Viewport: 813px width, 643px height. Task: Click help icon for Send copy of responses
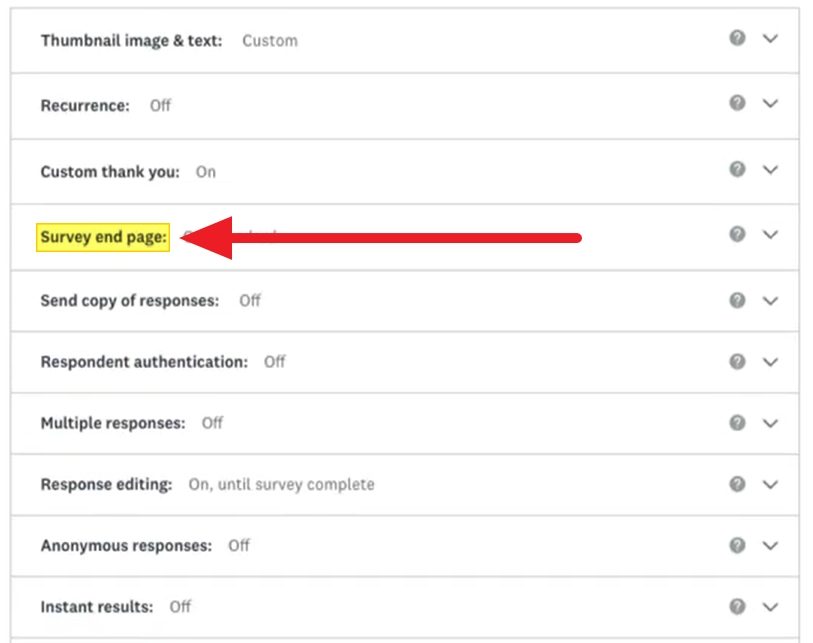737,299
